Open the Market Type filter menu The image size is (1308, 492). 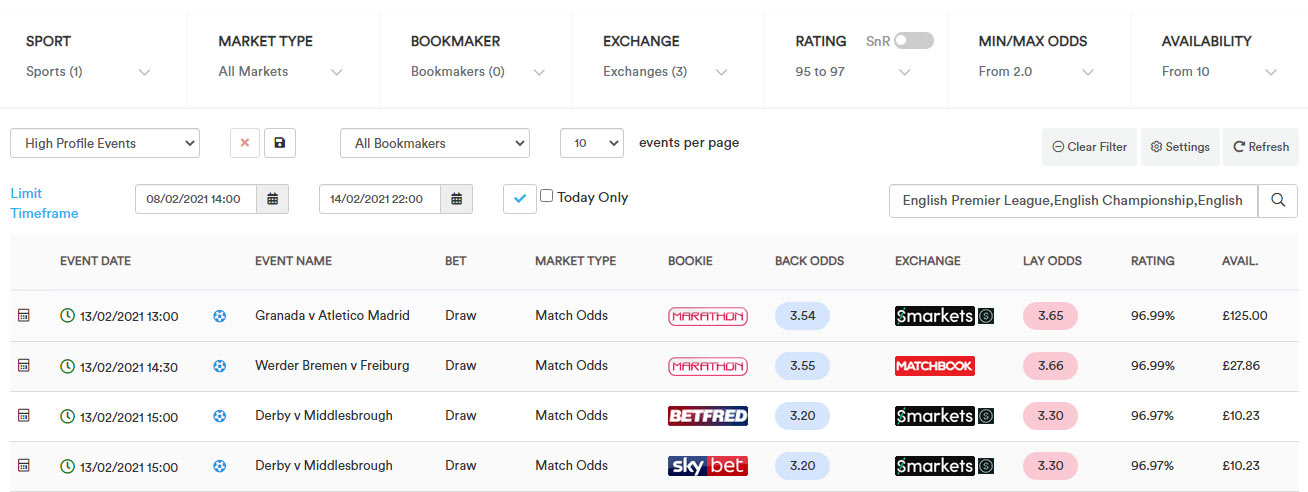point(281,57)
